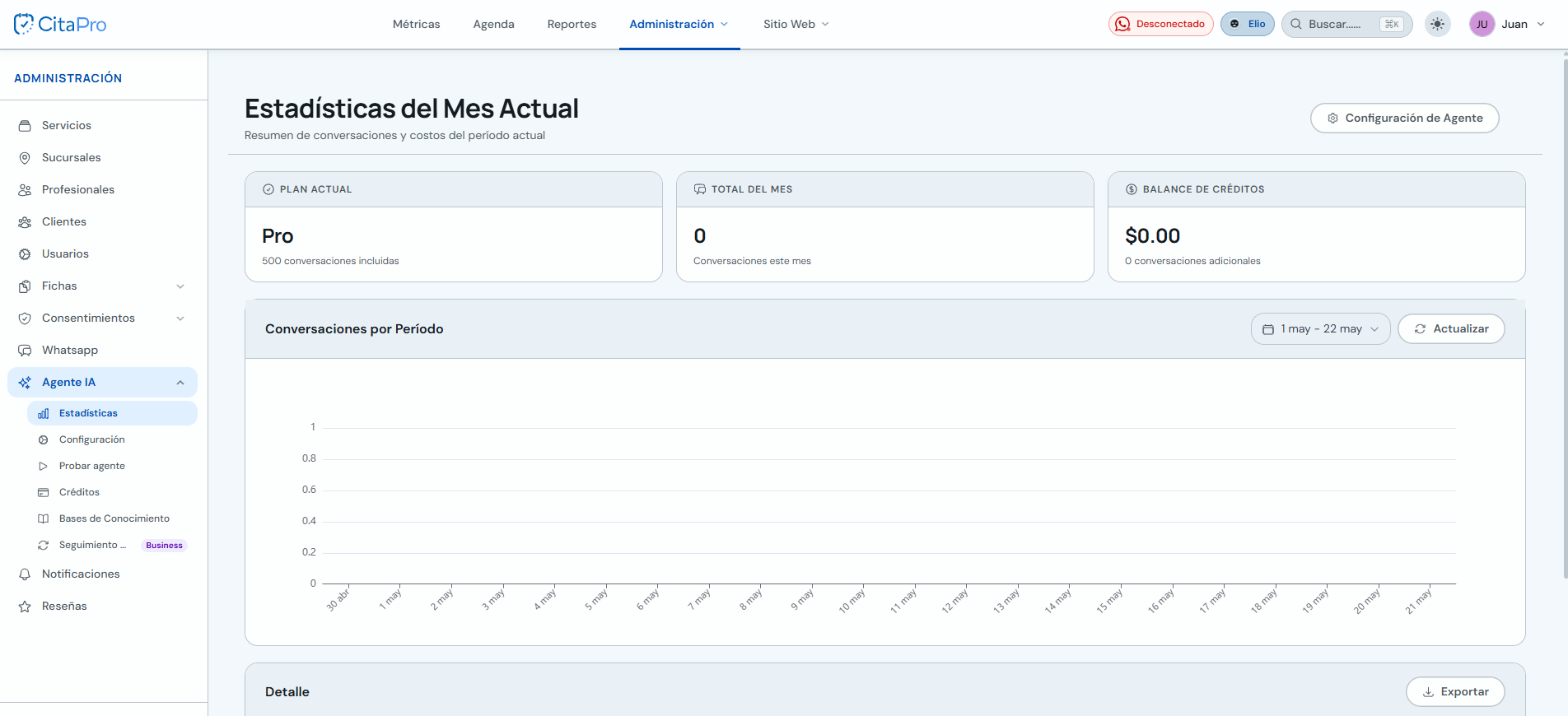Screen dimensions: 1568x716
Task: Open Usuarios management
Action: [103, 253]
